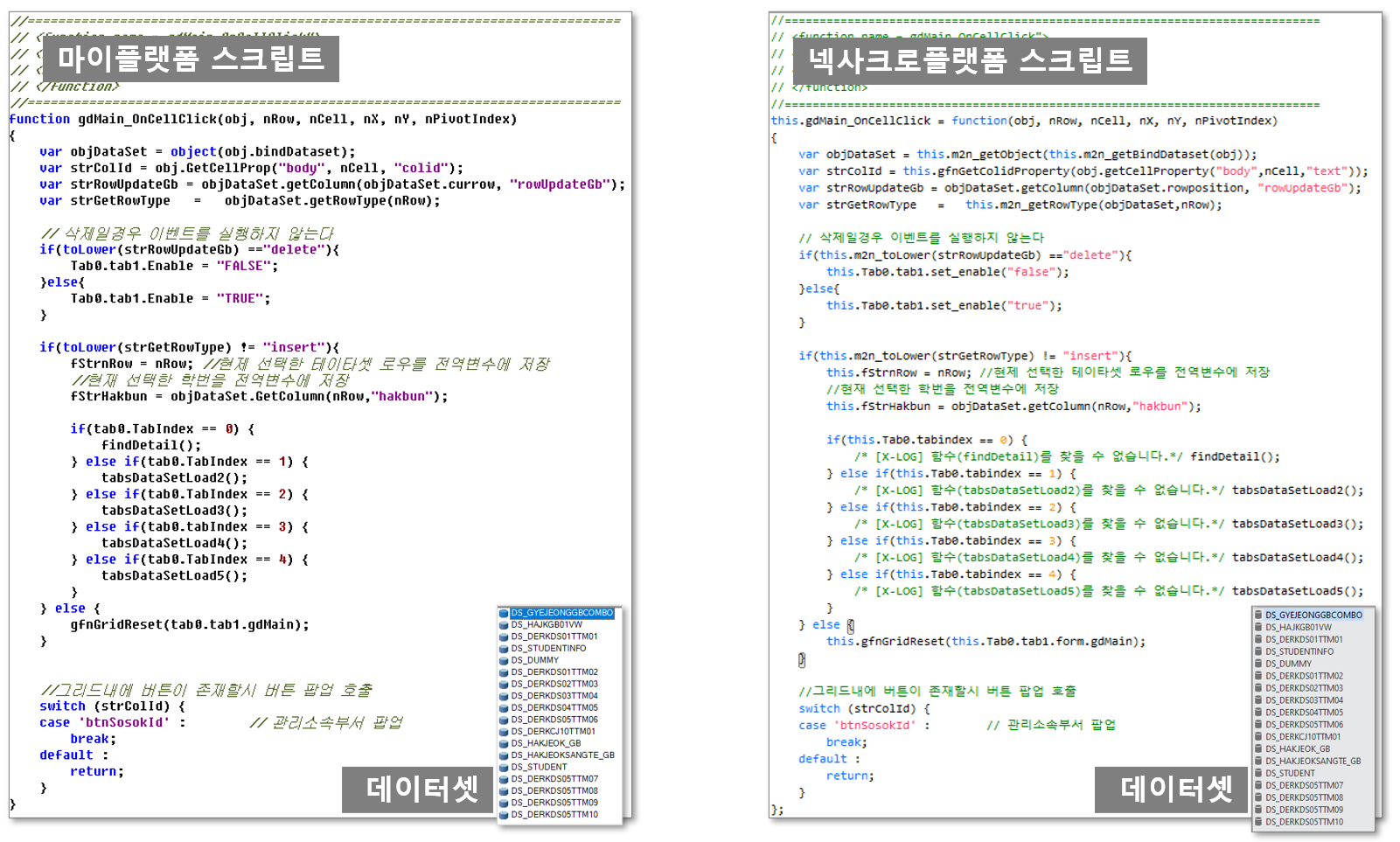Click DS_STUDENTINFO cylinder icon in Nexacro dataset list

coord(1258,651)
